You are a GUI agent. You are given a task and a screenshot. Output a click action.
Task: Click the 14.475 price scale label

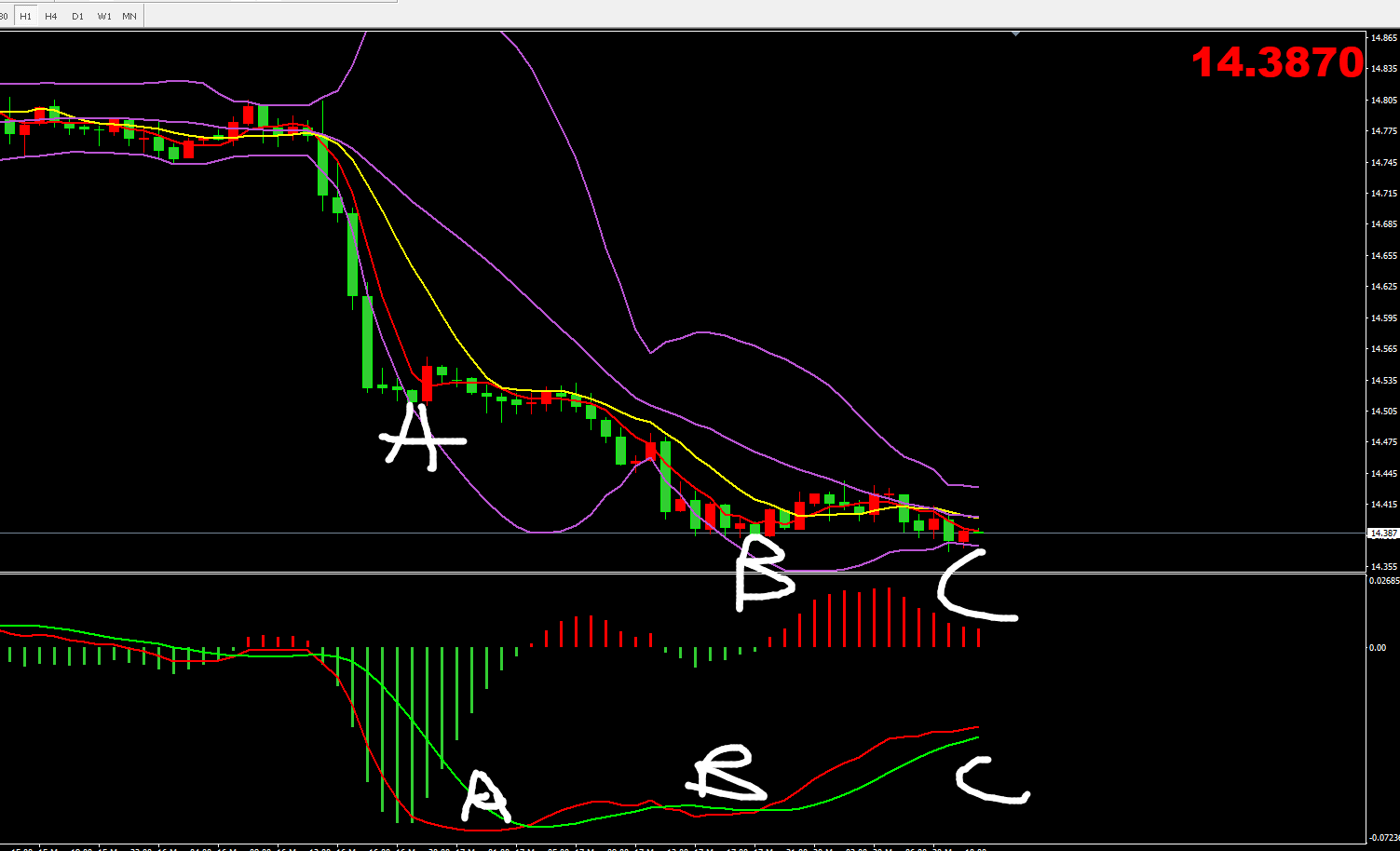tap(1384, 442)
